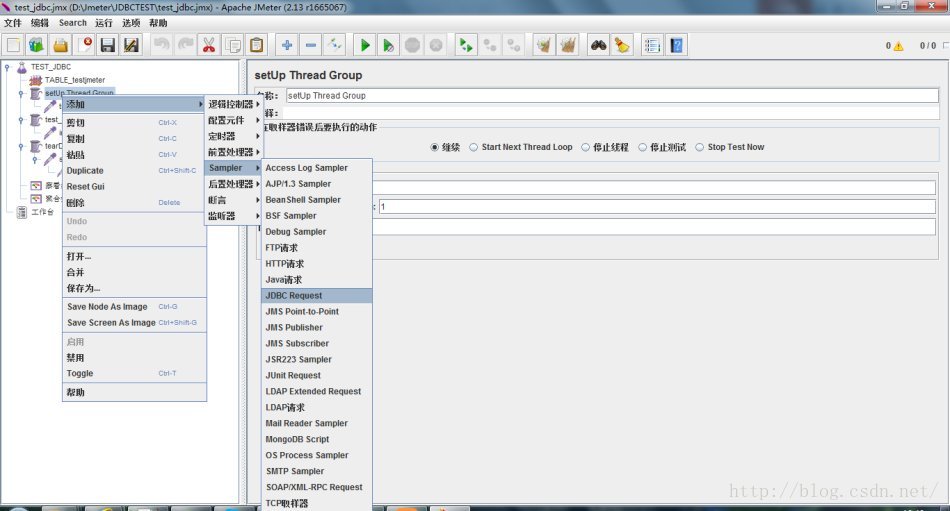Open the 编辑 menu
Screen dimensions: 950x511
(x=40, y=23)
